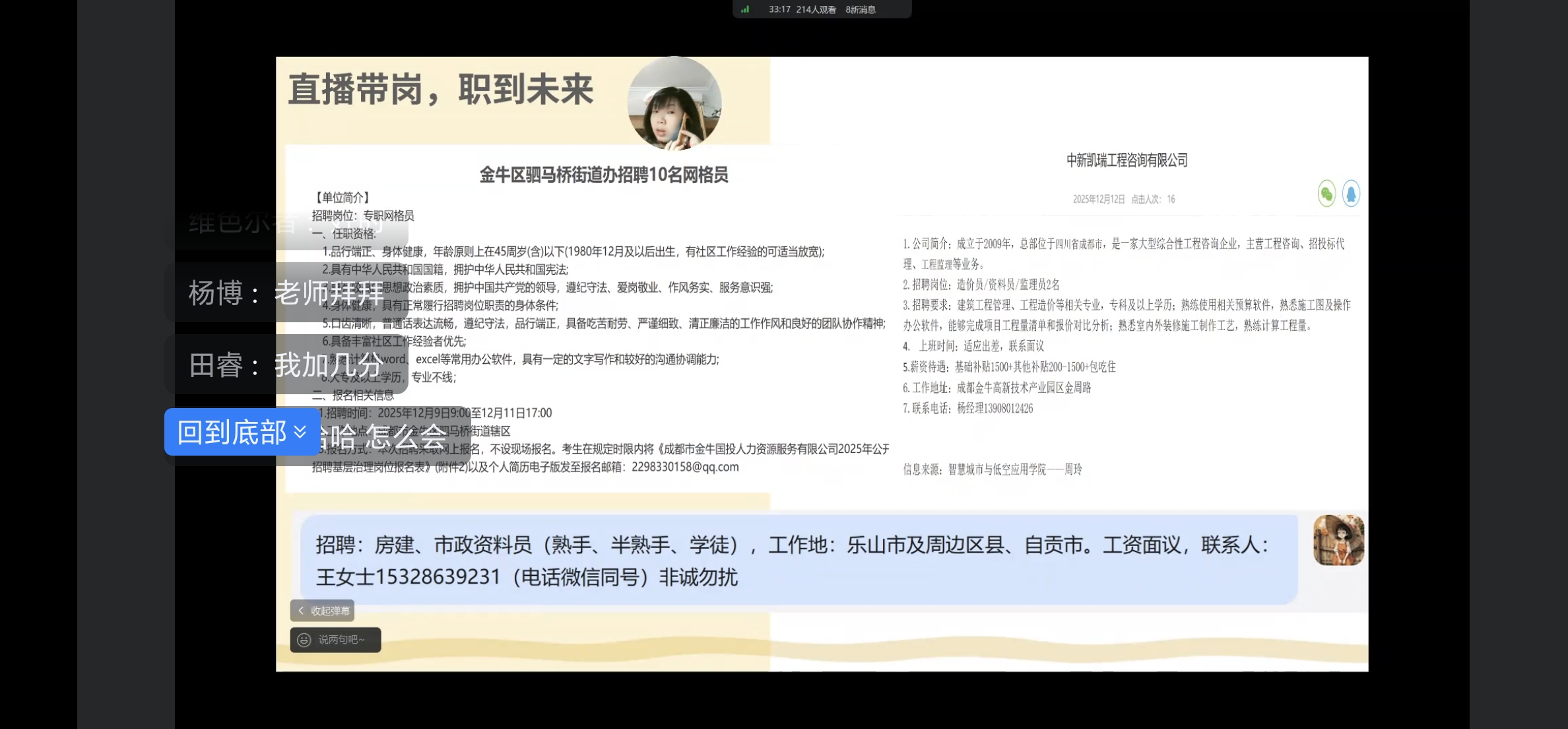Focus the 说两句吧~ comment input
The height and width of the screenshot is (729, 1568).
[341, 640]
